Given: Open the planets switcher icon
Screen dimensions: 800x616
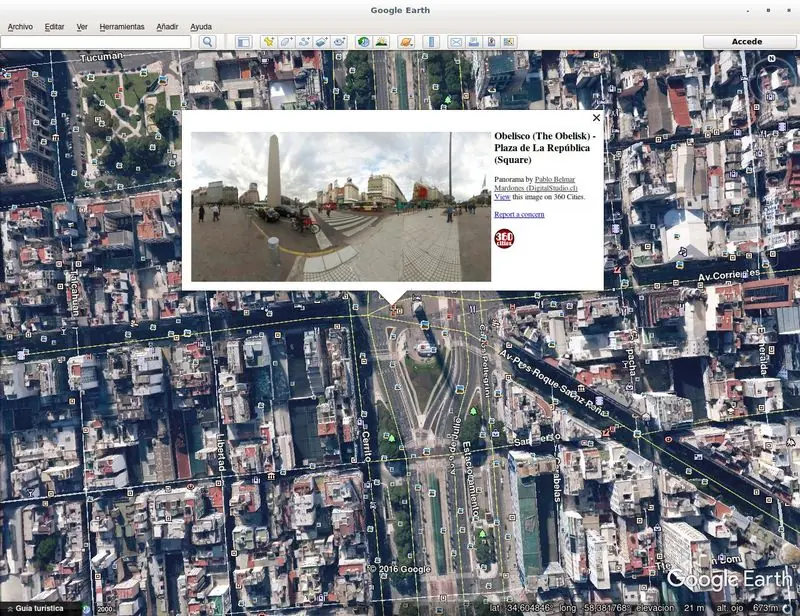Looking at the screenshot, I should point(406,42).
